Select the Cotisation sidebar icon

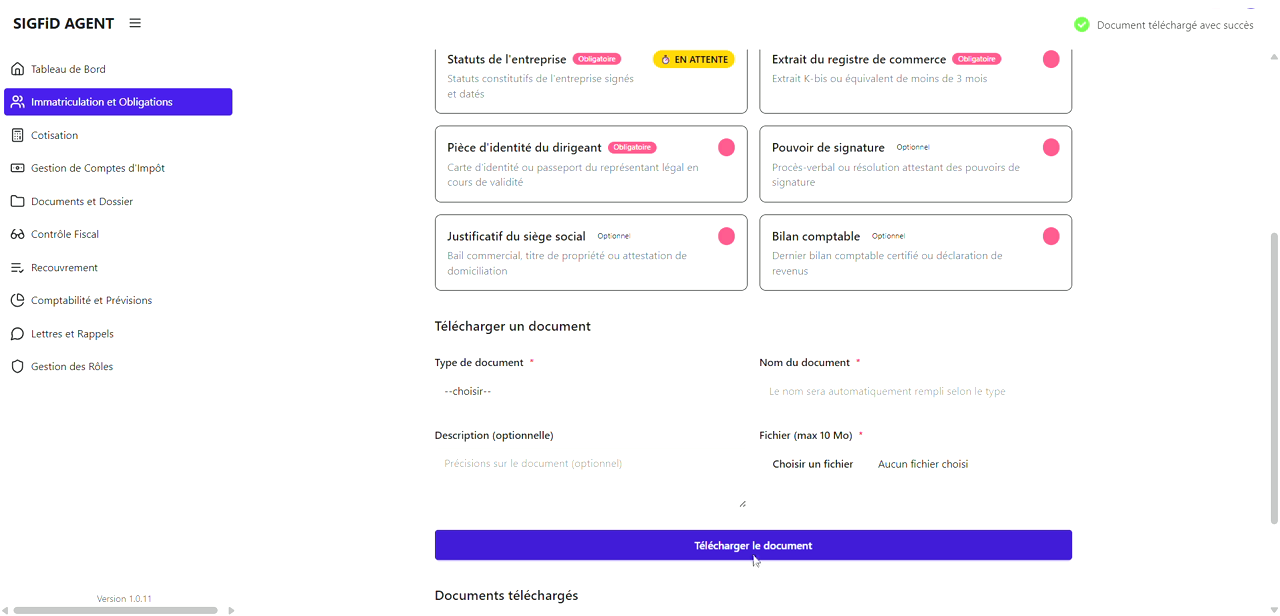[x=17, y=135]
